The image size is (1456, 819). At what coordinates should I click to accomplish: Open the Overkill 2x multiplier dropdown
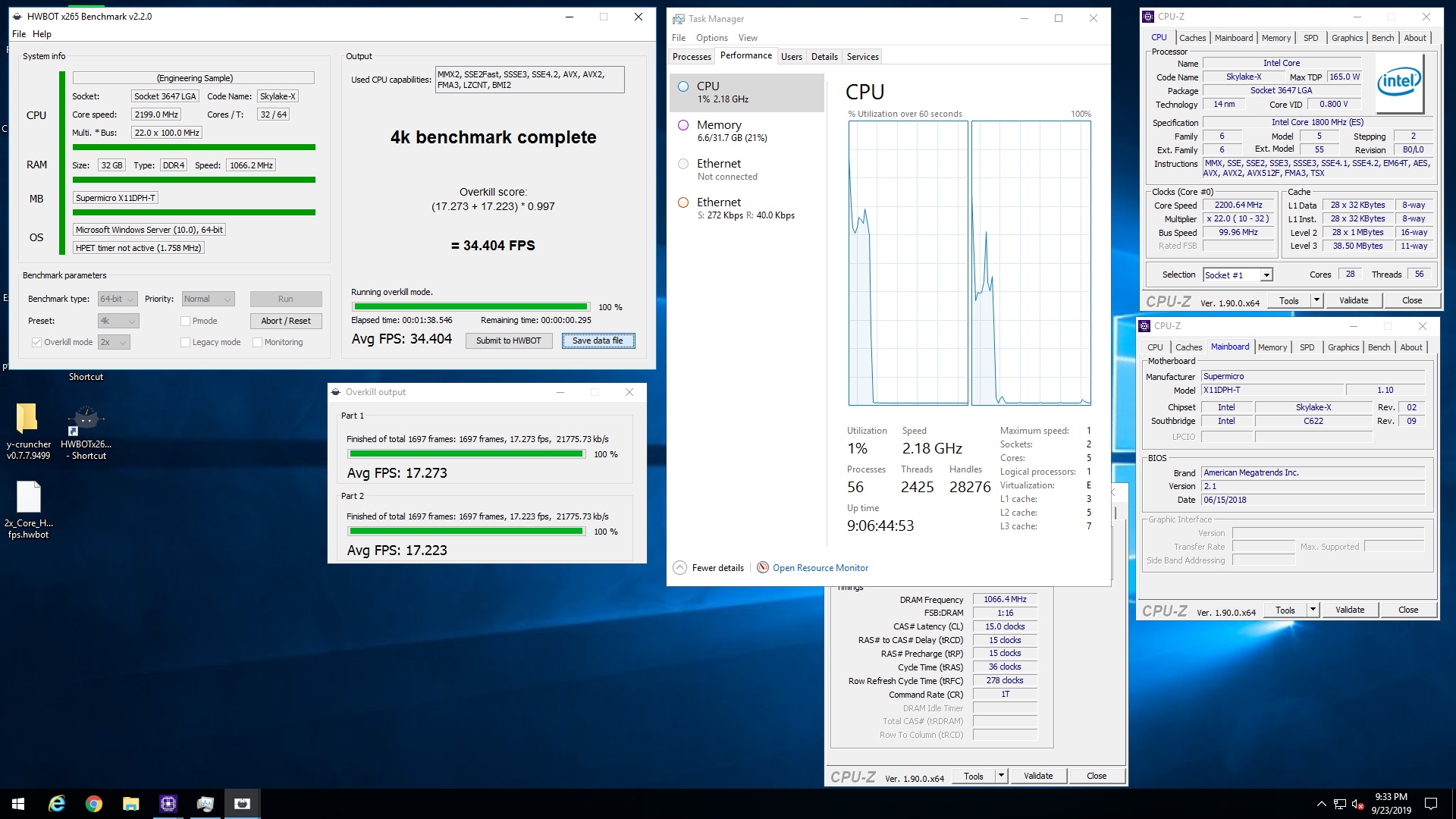(x=114, y=342)
